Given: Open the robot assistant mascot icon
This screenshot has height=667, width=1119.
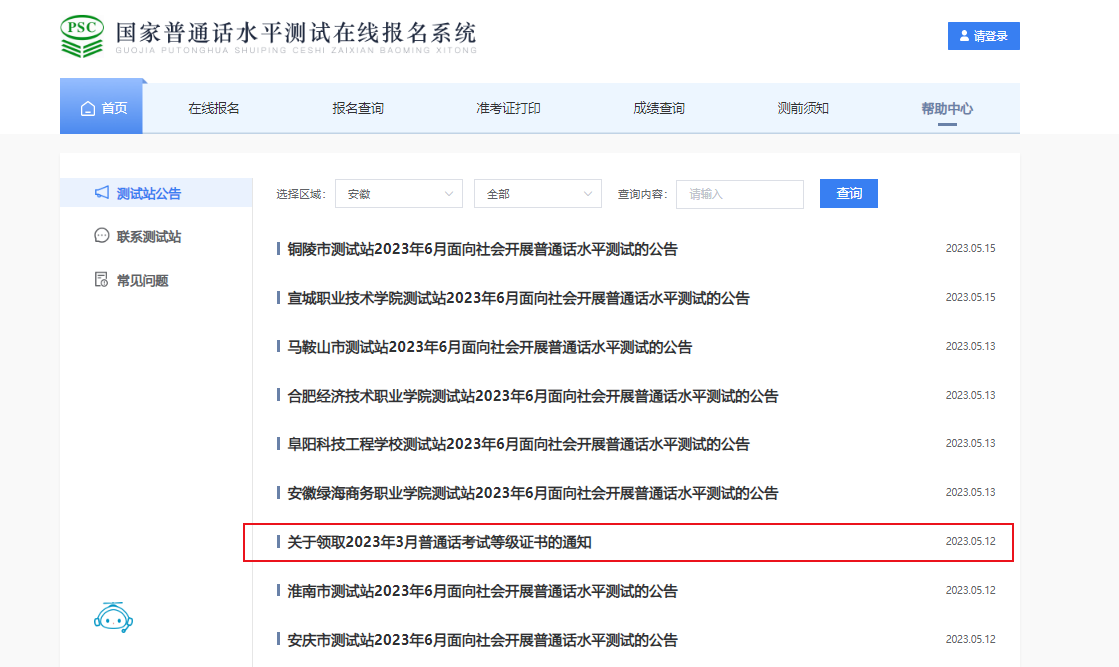Looking at the screenshot, I should point(113,619).
